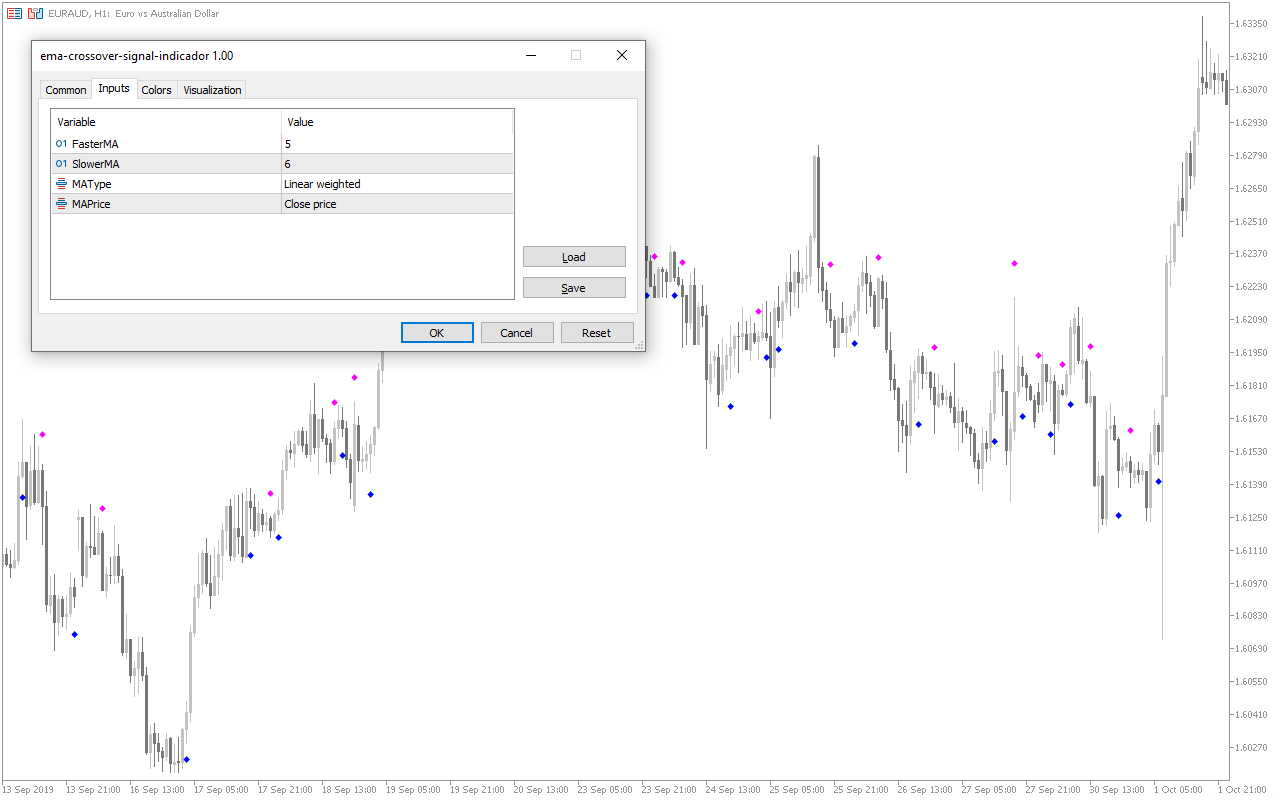Open the Colors tab
This screenshot has height=800, width=1280.
point(156,90)
